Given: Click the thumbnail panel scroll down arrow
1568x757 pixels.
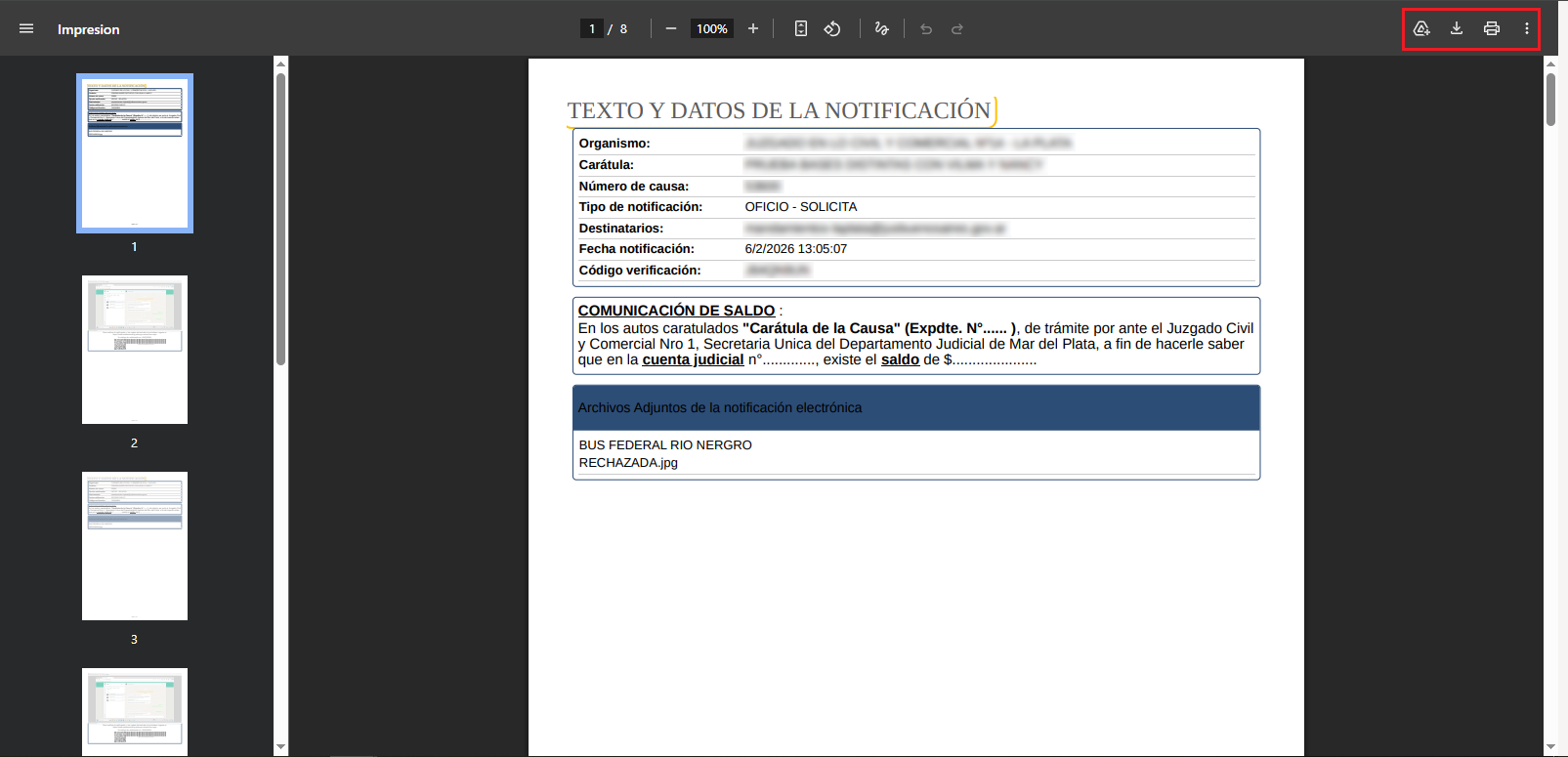Looking at the screenshot, I should pos(281,747).
